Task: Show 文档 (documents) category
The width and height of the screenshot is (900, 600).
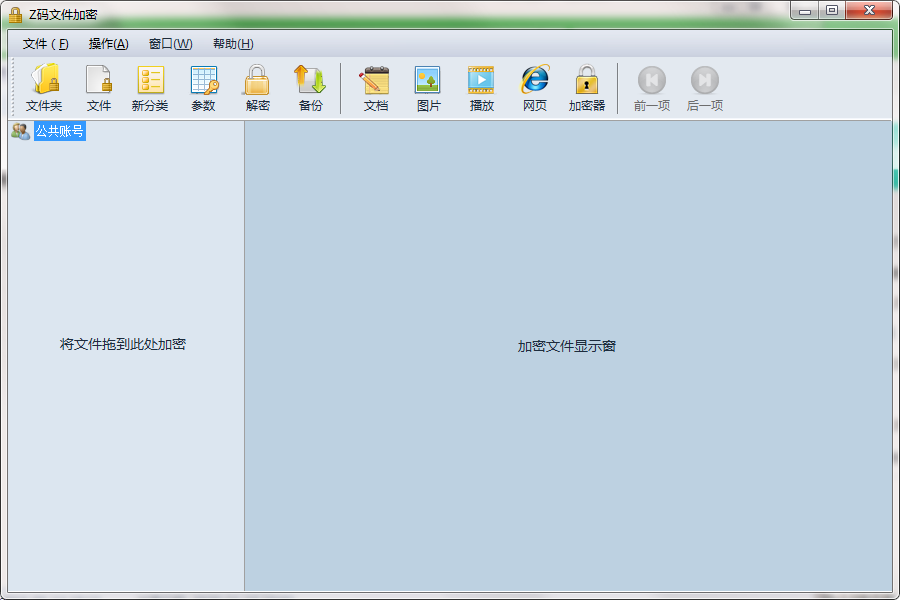Action: 375,88
